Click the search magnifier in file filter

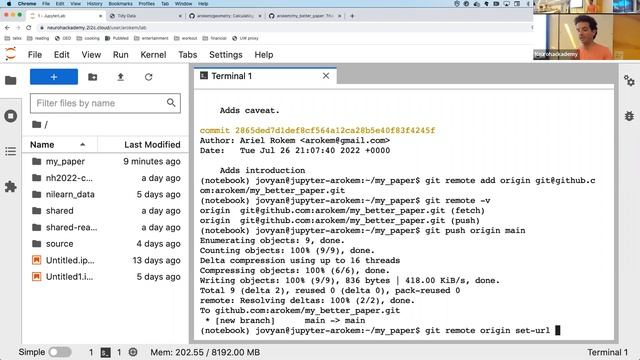[x=171, y=103]
